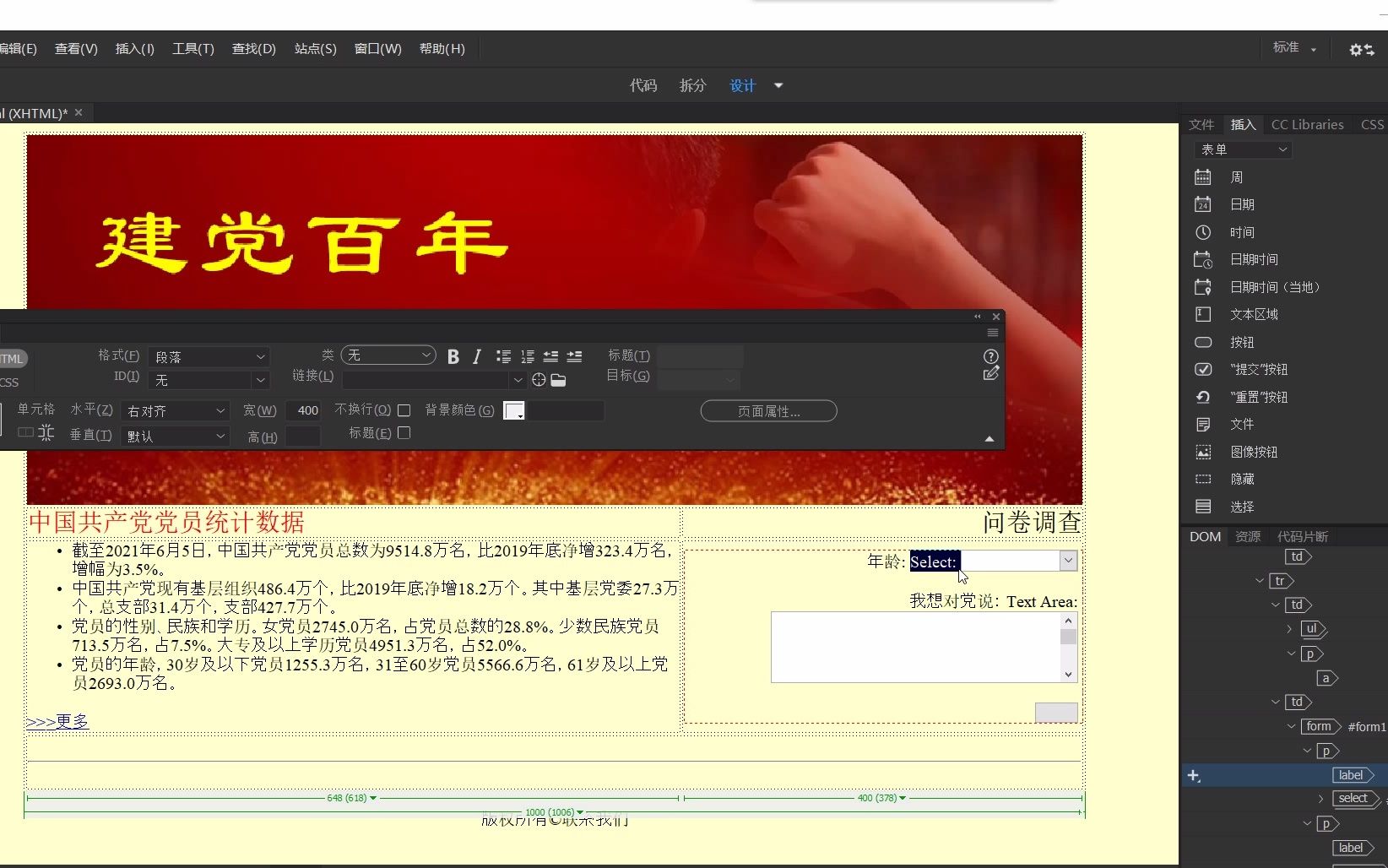Toggle bold formatting in properties panel
1388x868 pixels.
point(453,356)
